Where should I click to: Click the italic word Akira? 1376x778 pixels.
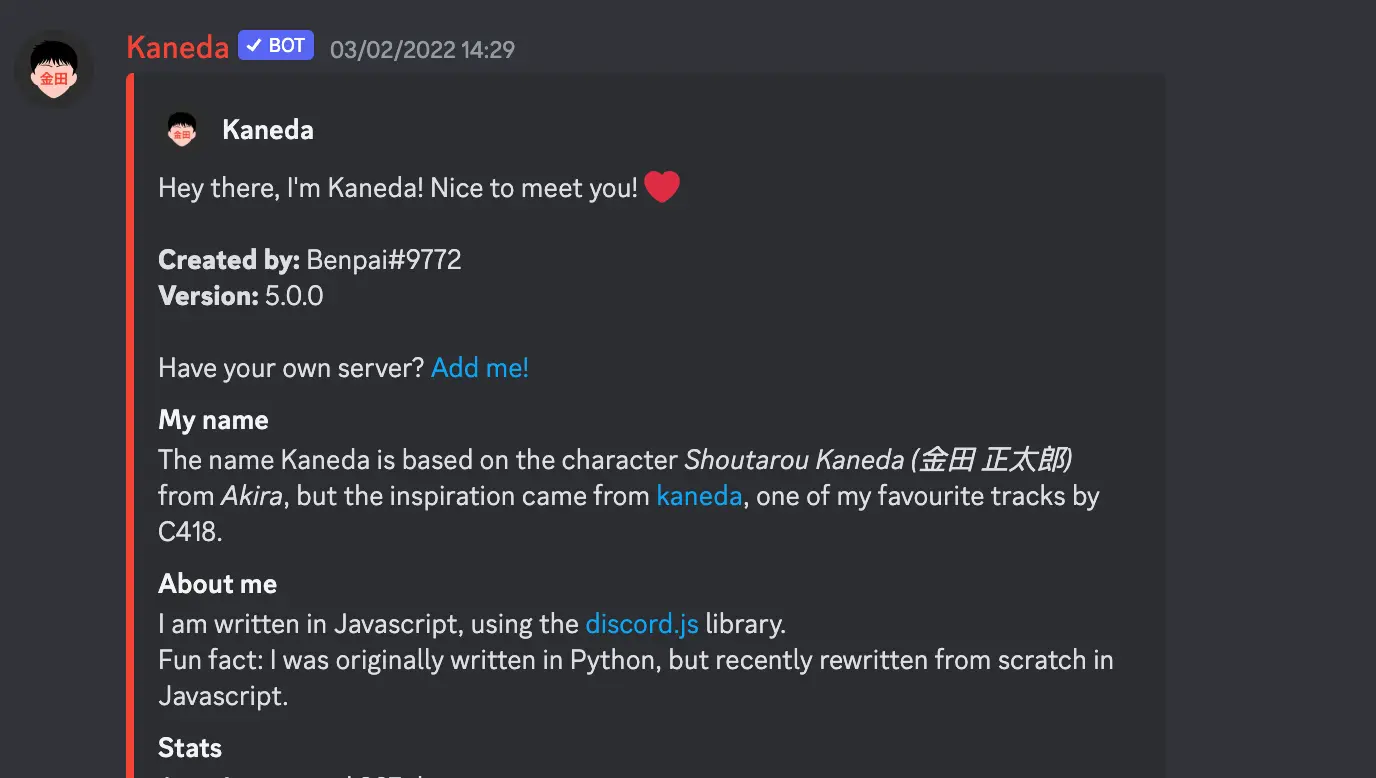tap(251, 496)
